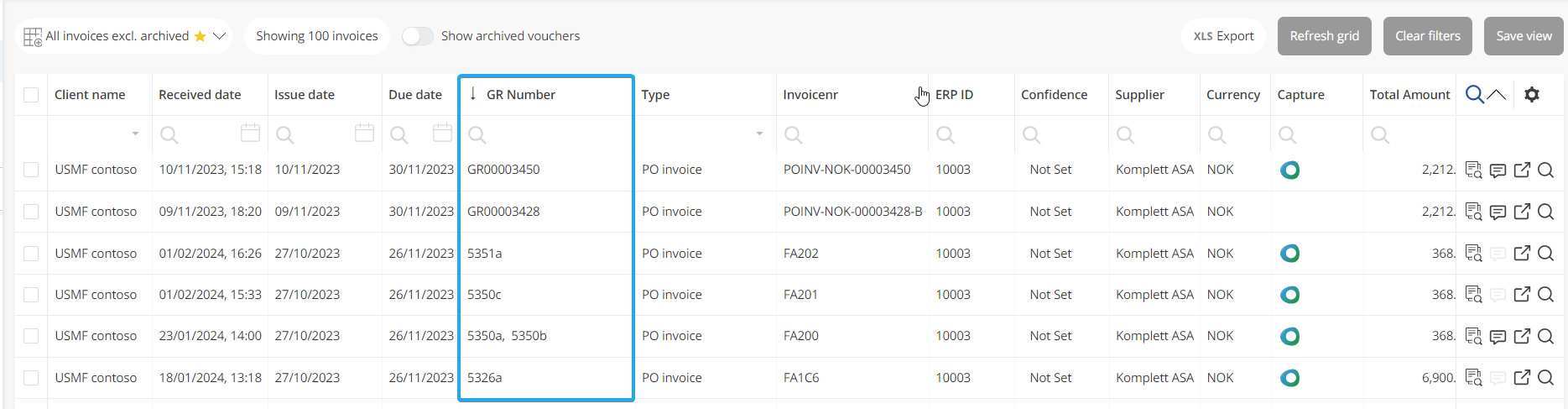Open comments for invoice POINV-NOK-00003450
The image size is (1568, 409).
(x=1498, y=170)
